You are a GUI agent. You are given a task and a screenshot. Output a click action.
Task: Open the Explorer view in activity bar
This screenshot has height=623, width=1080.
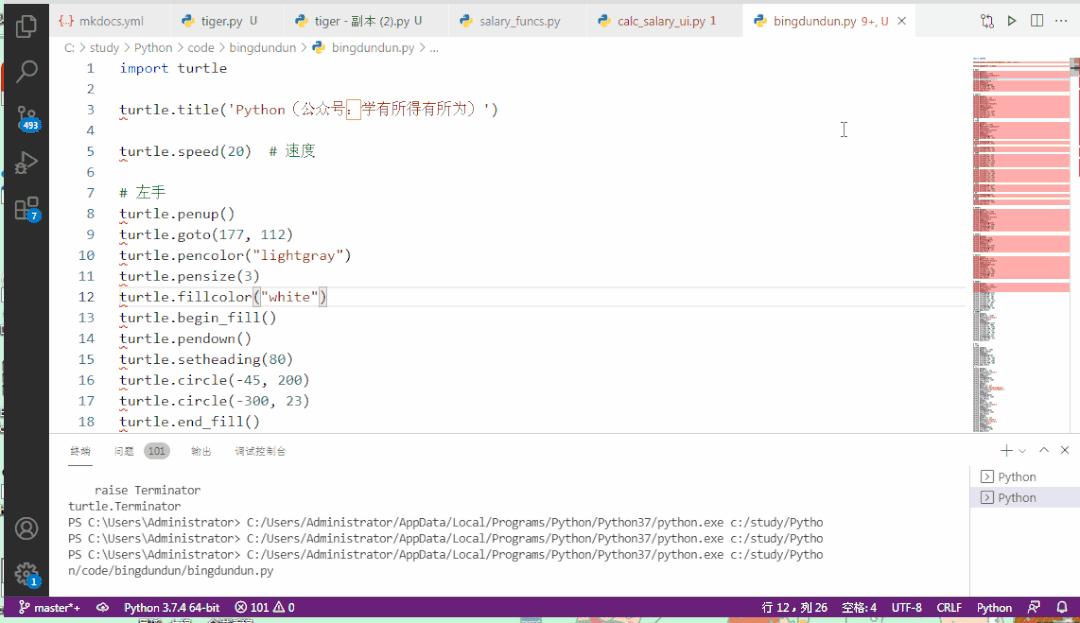[26, 25]
